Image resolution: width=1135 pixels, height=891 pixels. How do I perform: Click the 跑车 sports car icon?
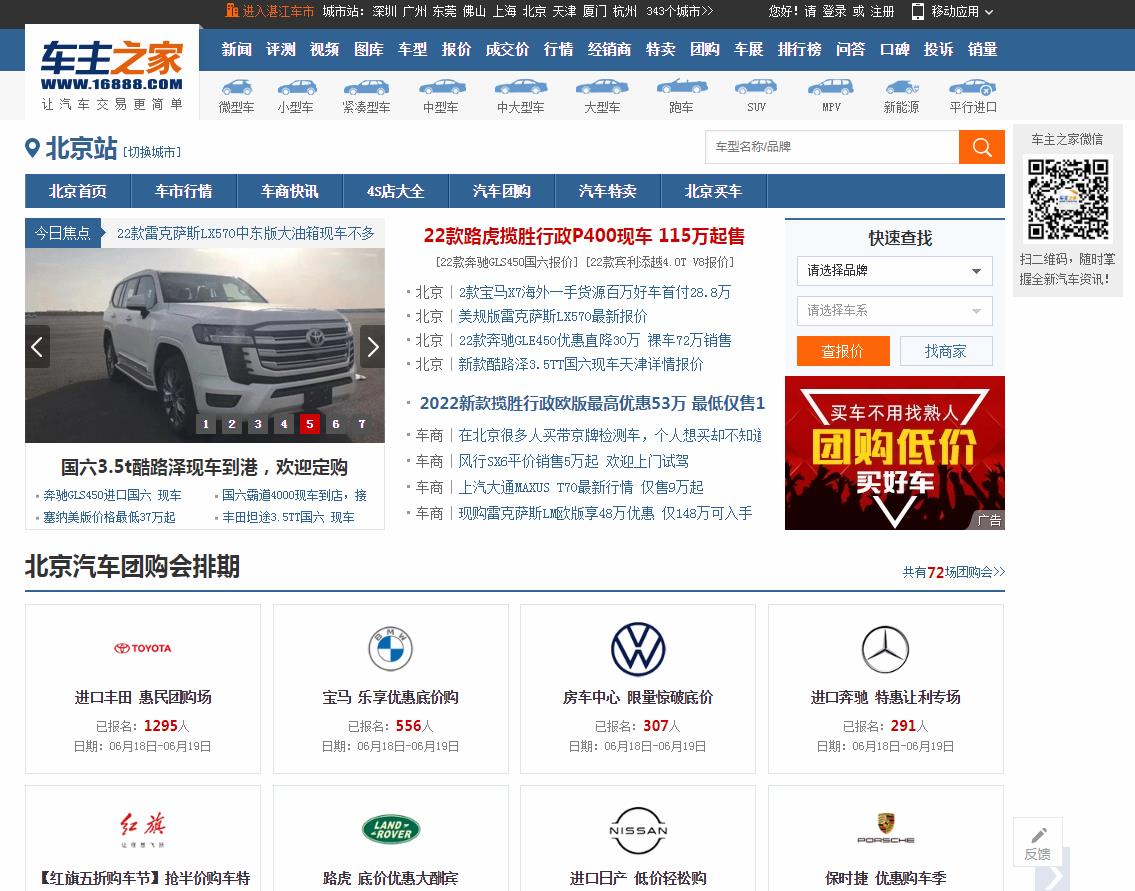coord(682,86)
